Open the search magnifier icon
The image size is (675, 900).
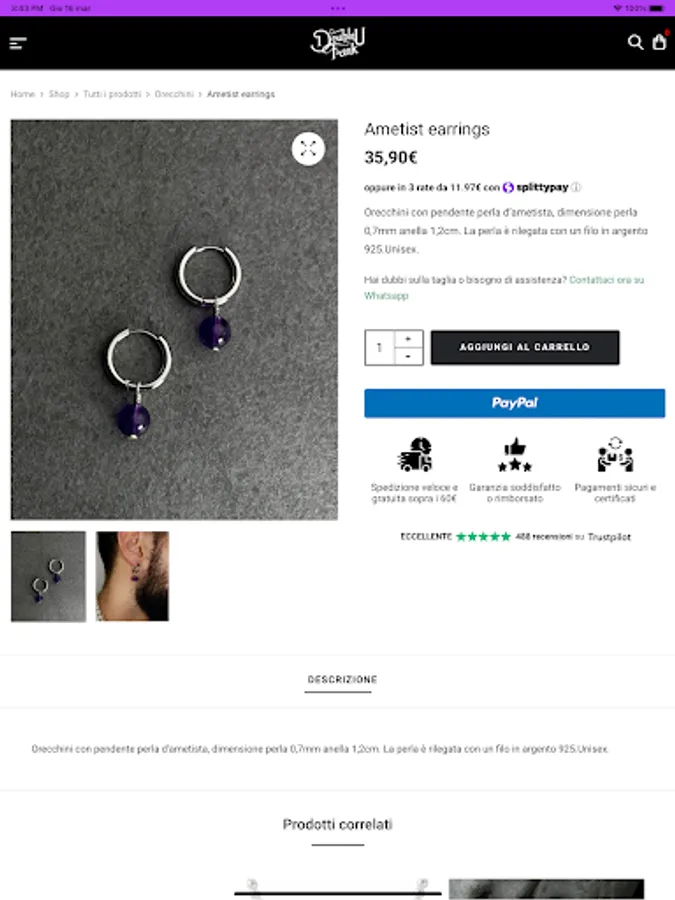click(635, 42)
